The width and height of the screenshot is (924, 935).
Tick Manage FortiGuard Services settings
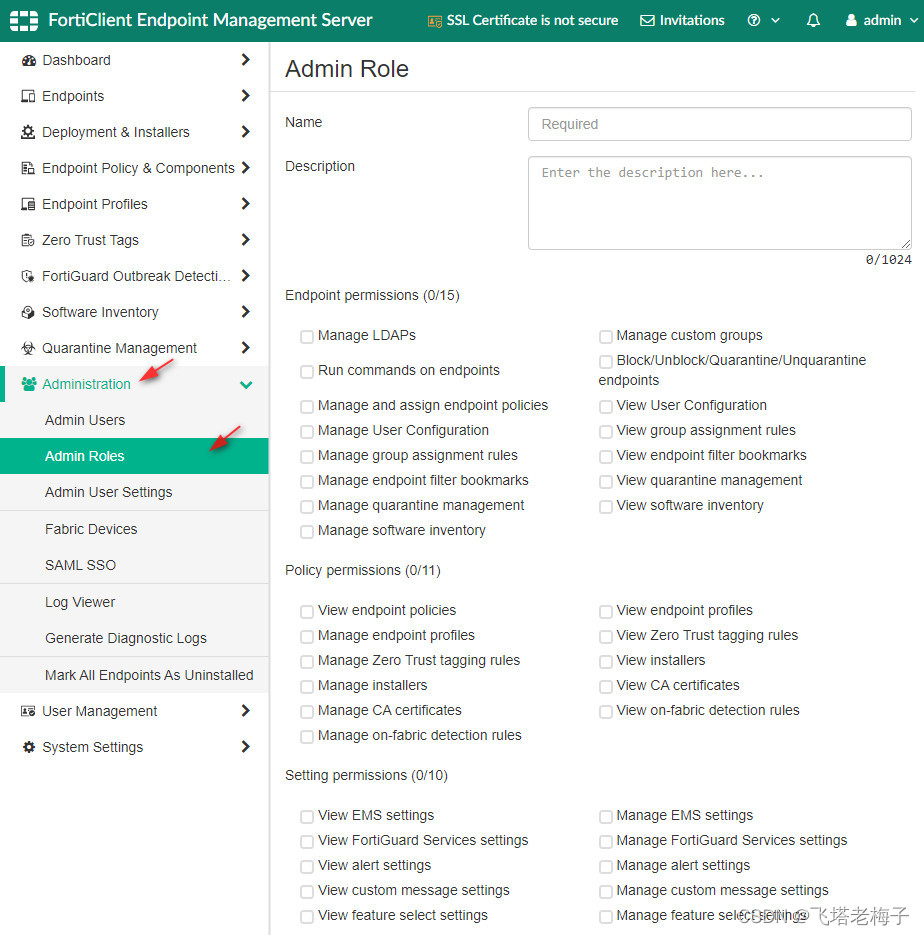coord(606,842)
